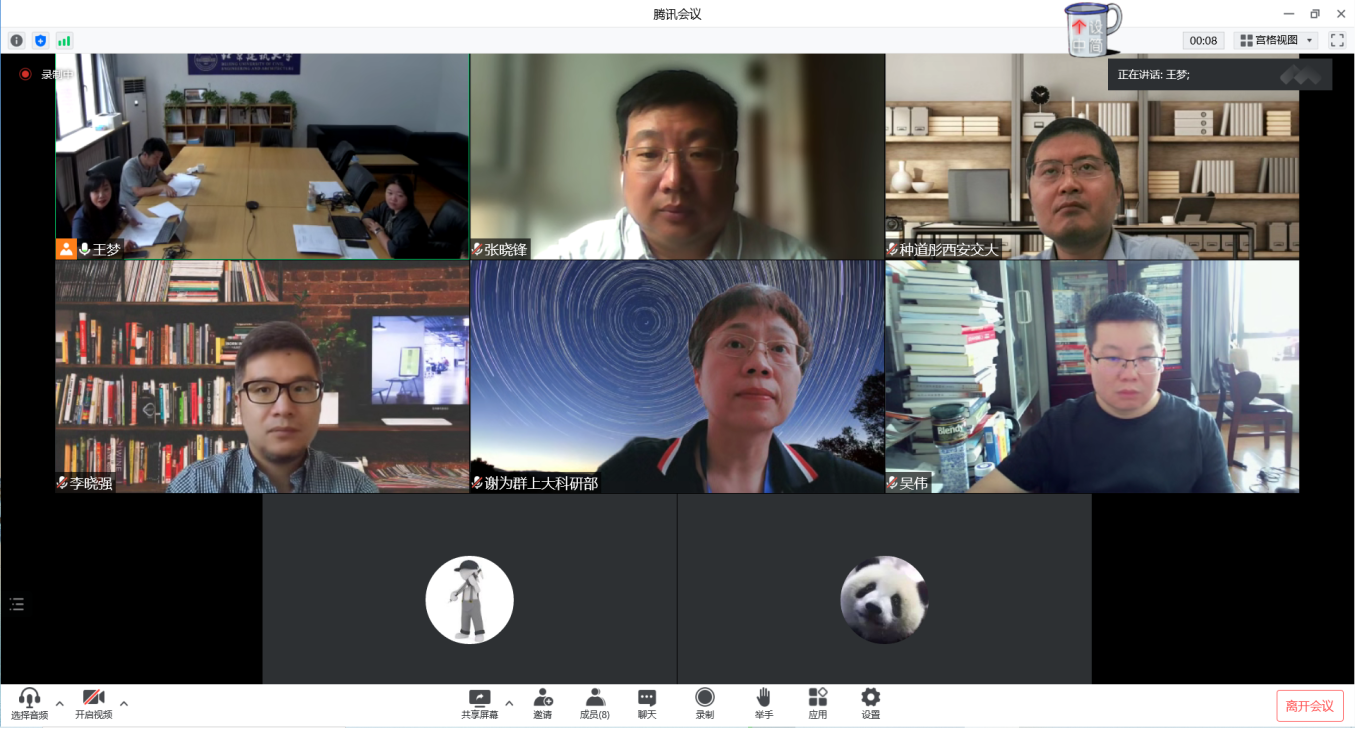Toggle the 录制 recording button
Screen dimensions: 1355x729
(705, 703)
